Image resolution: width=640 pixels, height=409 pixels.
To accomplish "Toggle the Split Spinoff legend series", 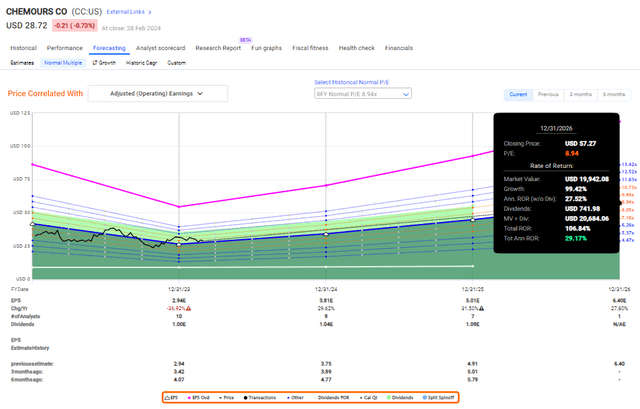I will (438, 398).
